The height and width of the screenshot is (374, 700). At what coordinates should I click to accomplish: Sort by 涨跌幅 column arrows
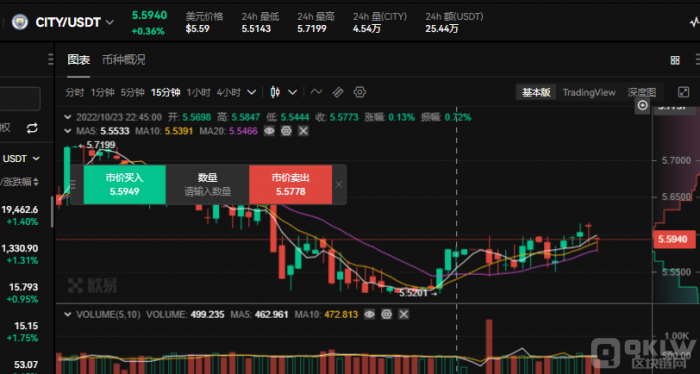pyautogui.click(x=36, y=182)
